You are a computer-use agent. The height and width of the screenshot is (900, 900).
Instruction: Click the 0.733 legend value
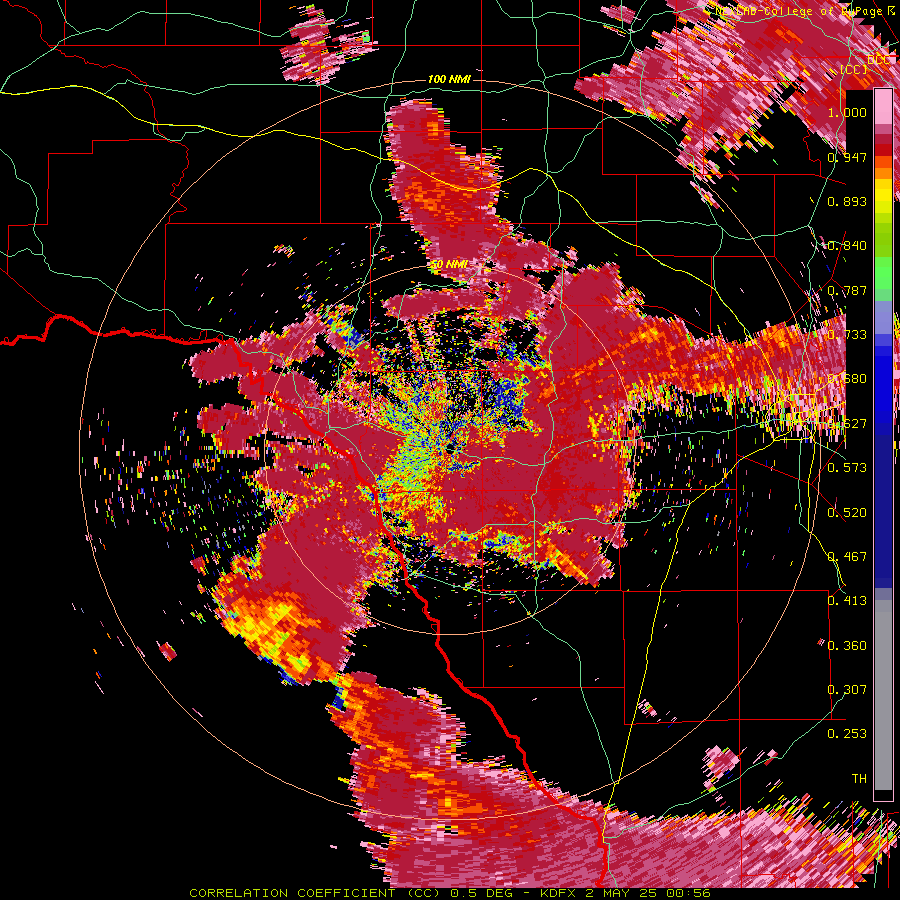pos(847,335)
